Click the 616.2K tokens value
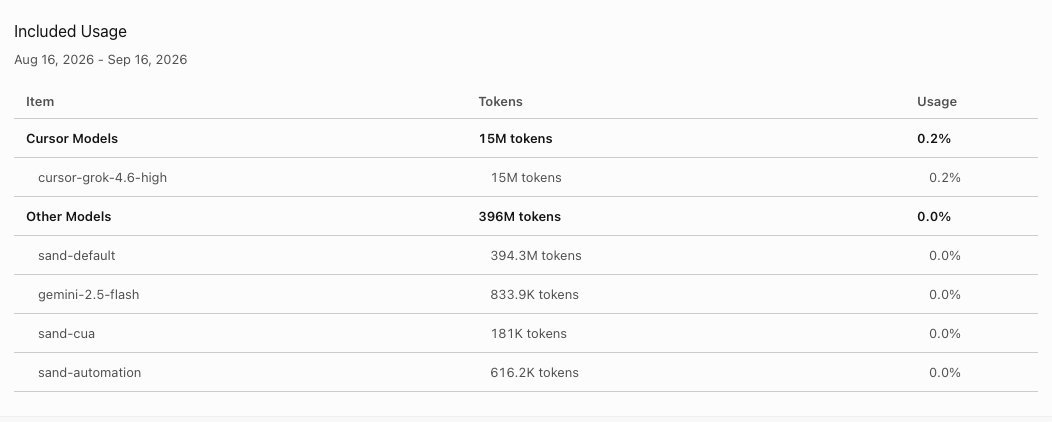The width and height of the screenshot is (1052, 422). (534, 372)
